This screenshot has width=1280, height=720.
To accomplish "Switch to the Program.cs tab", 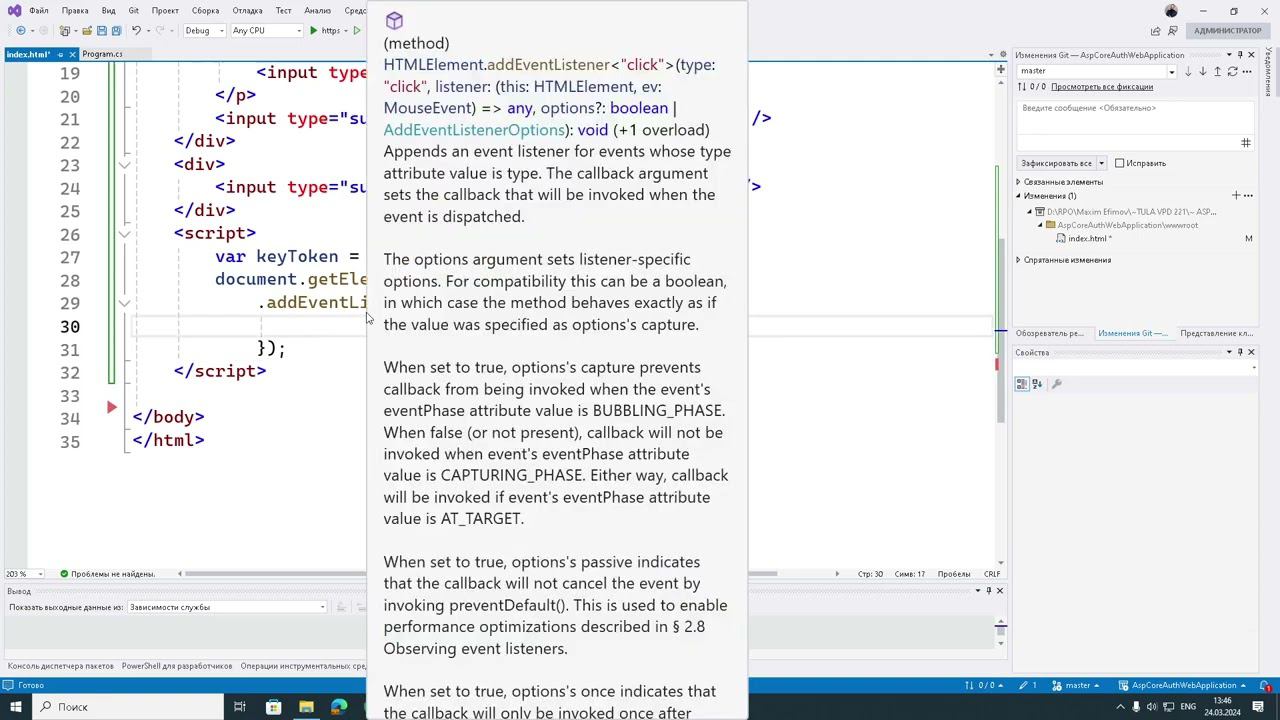I will (102, 54).
